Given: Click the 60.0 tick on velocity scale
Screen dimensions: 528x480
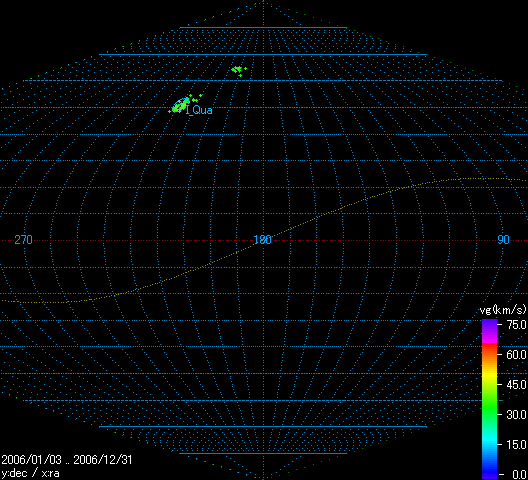Looking at the screenshot, I should [516, 355].
